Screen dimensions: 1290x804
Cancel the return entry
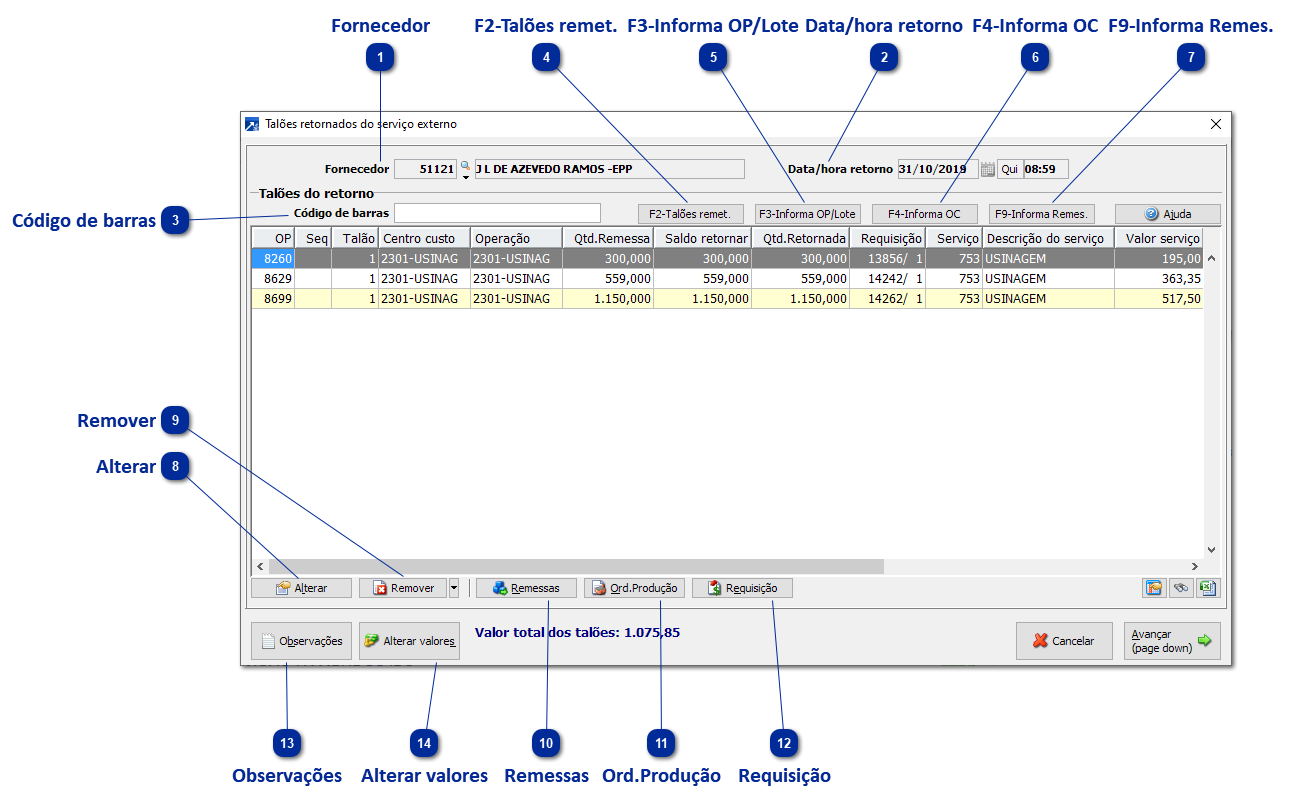click(1064, 641)
